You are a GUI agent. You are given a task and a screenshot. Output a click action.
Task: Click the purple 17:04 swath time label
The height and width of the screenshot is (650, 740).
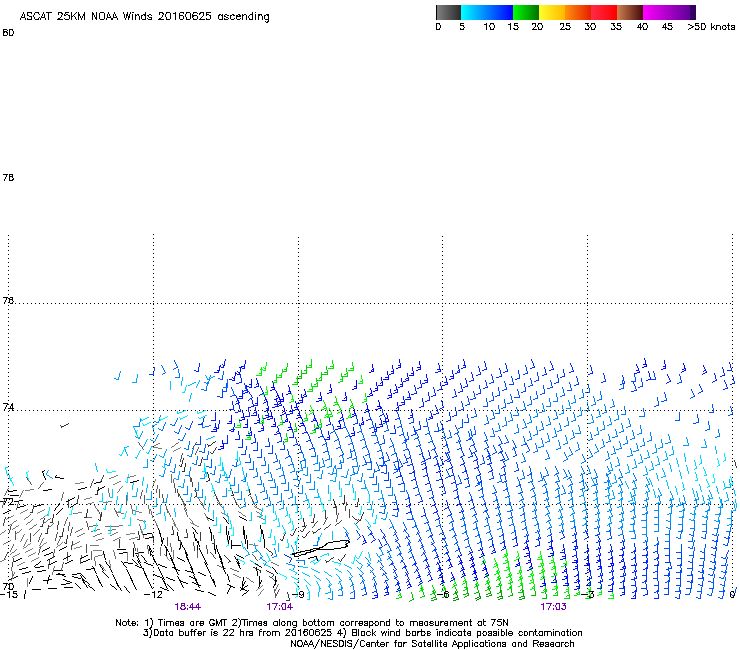[x=279, y=607]
